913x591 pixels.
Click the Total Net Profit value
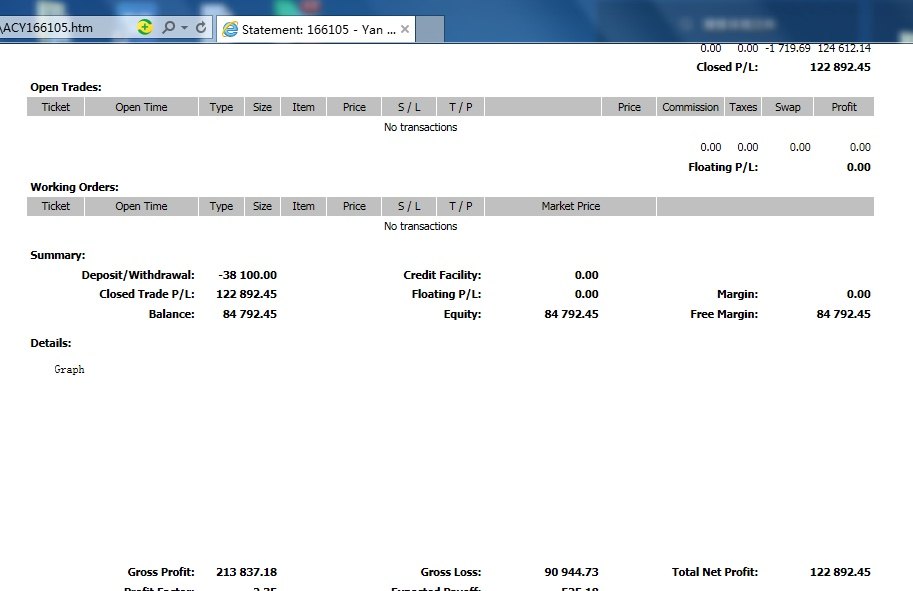840,572
